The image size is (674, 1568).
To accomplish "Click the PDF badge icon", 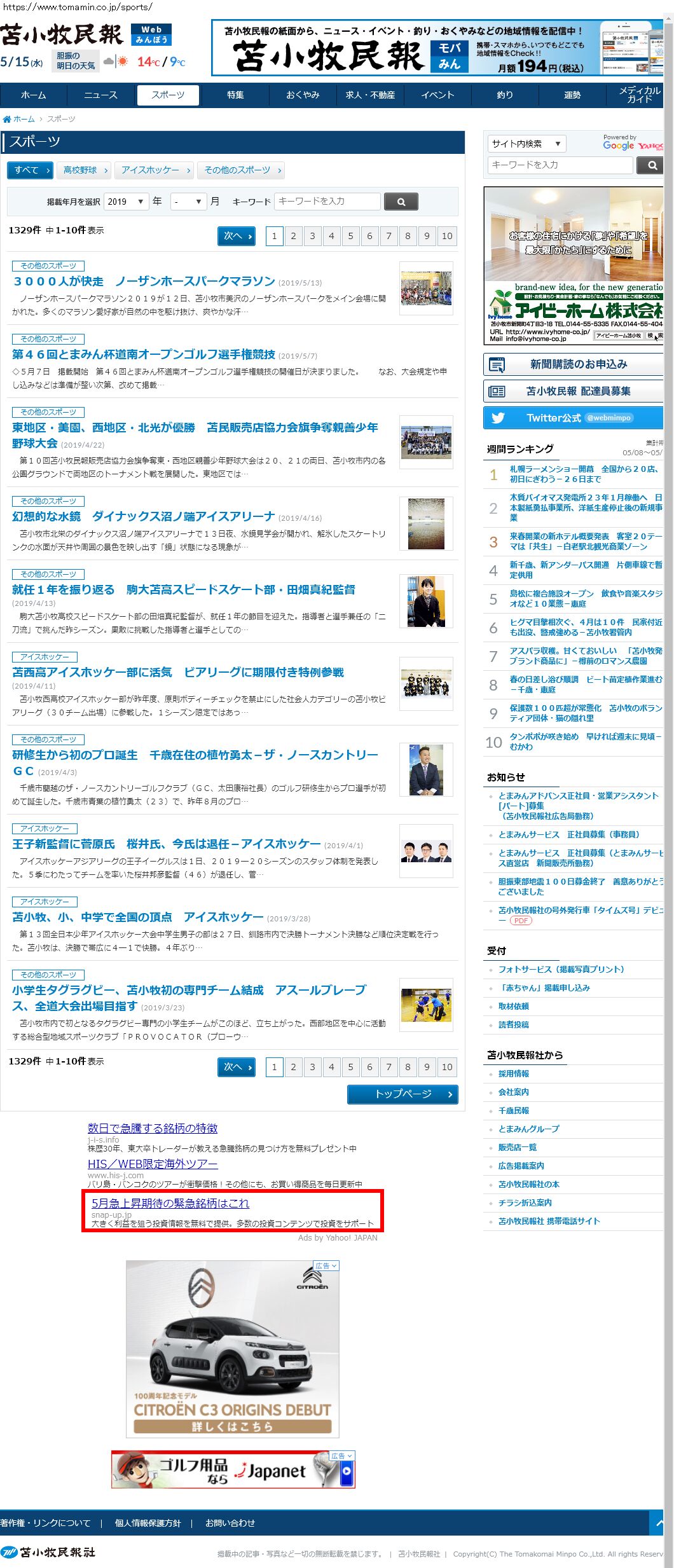I will 521,921.
